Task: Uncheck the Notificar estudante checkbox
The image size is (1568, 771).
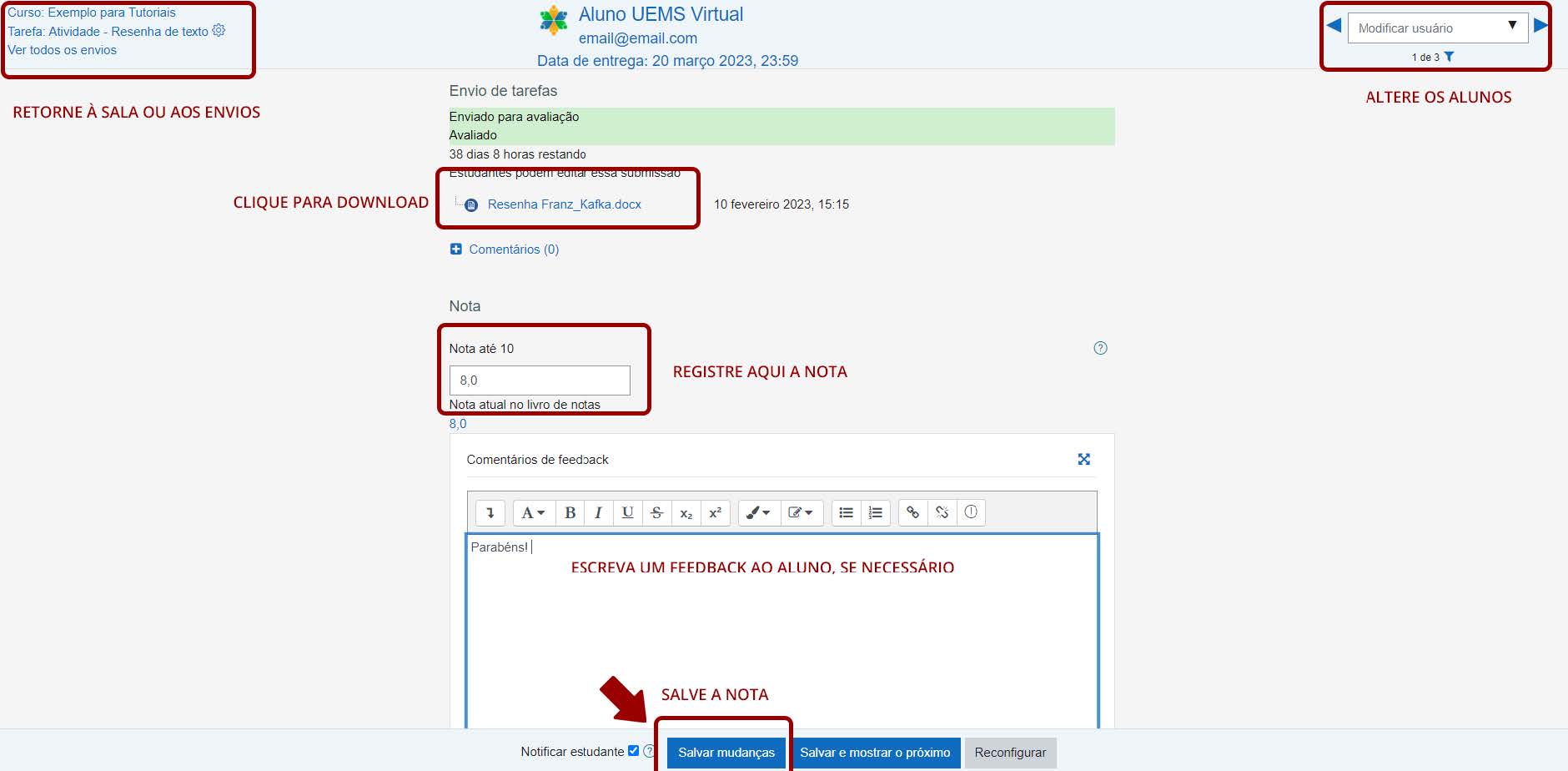Action: [x=633, y=750]
